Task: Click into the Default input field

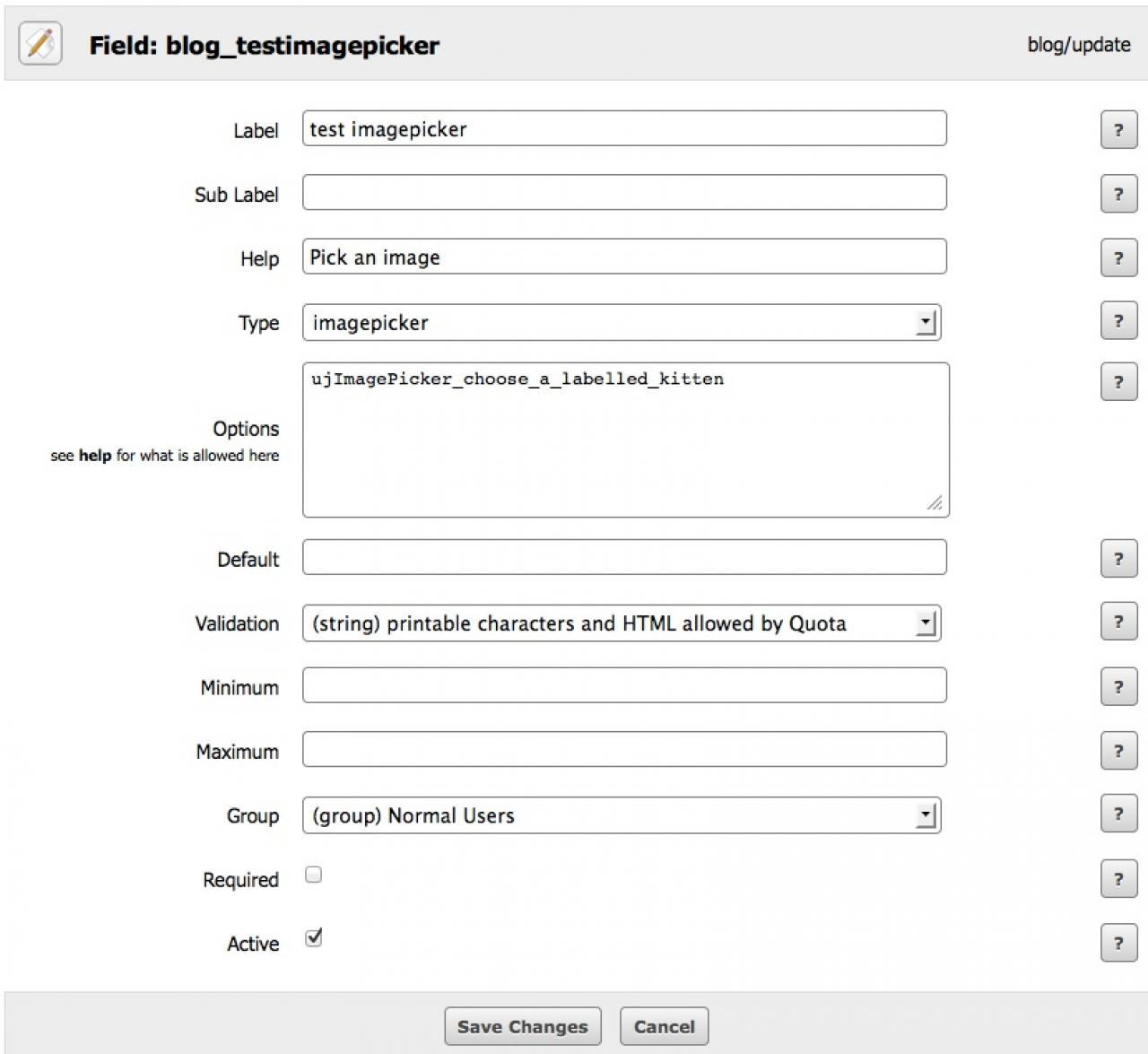Action: 624,557
